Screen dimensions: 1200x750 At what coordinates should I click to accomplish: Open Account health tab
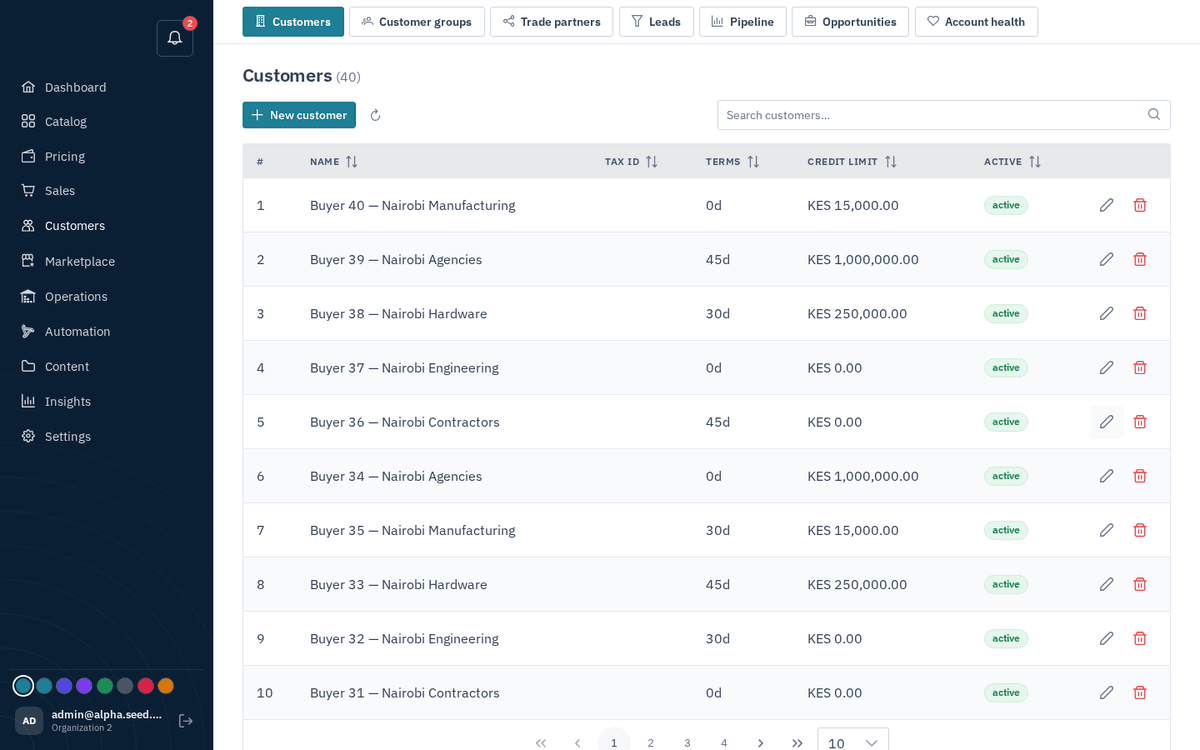[x=976, y=22]
